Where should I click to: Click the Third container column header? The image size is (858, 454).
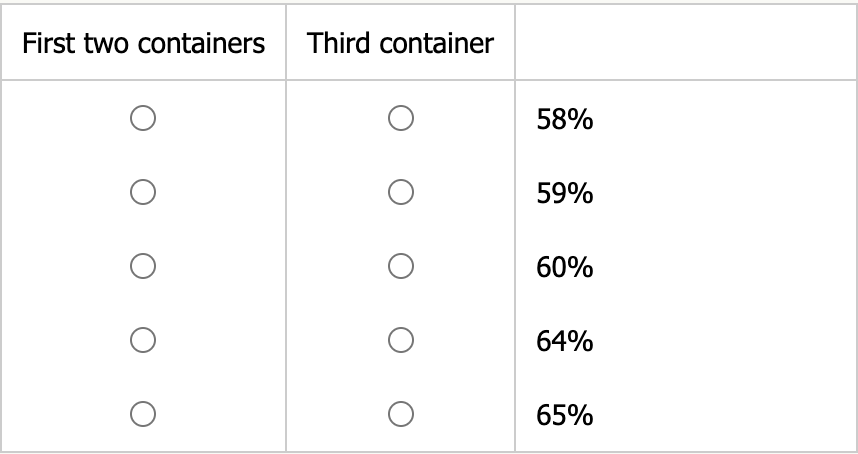pyautogui.click(x=400, y=44)
